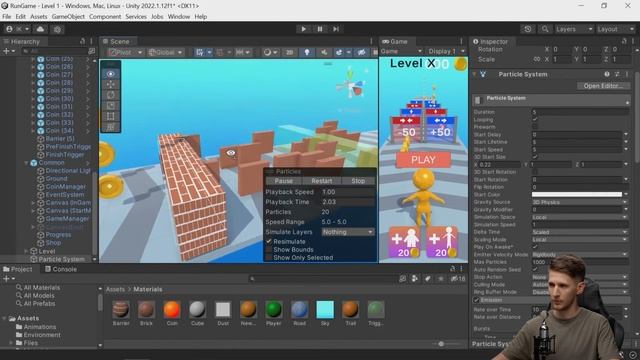The width and height of the screenshot is (640, 360).
Task: Open the Animations folder in Project
Action: tap(40, 327)
